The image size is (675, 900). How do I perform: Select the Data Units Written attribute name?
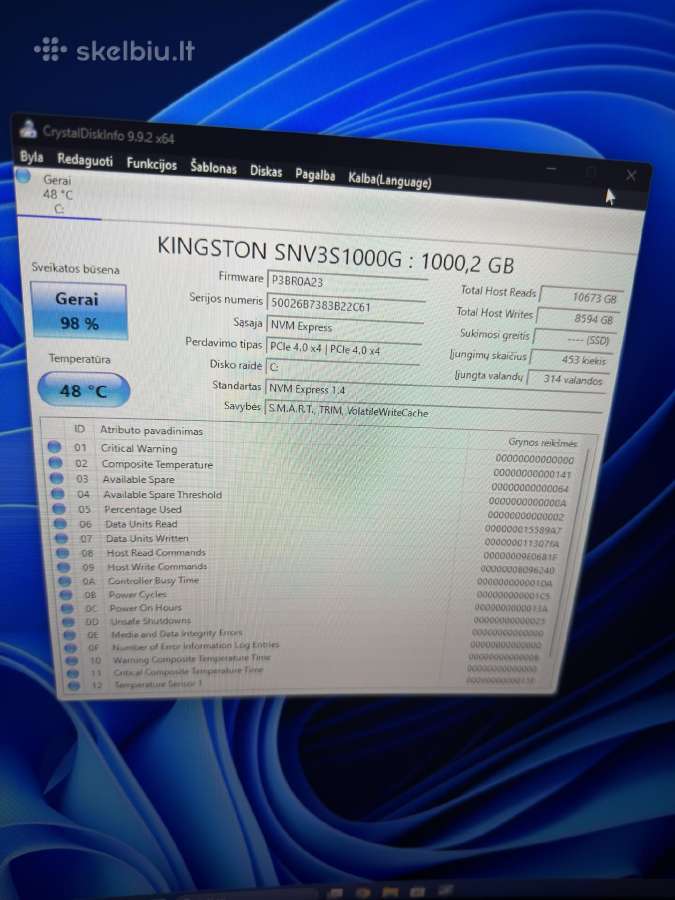pos(147,538)
